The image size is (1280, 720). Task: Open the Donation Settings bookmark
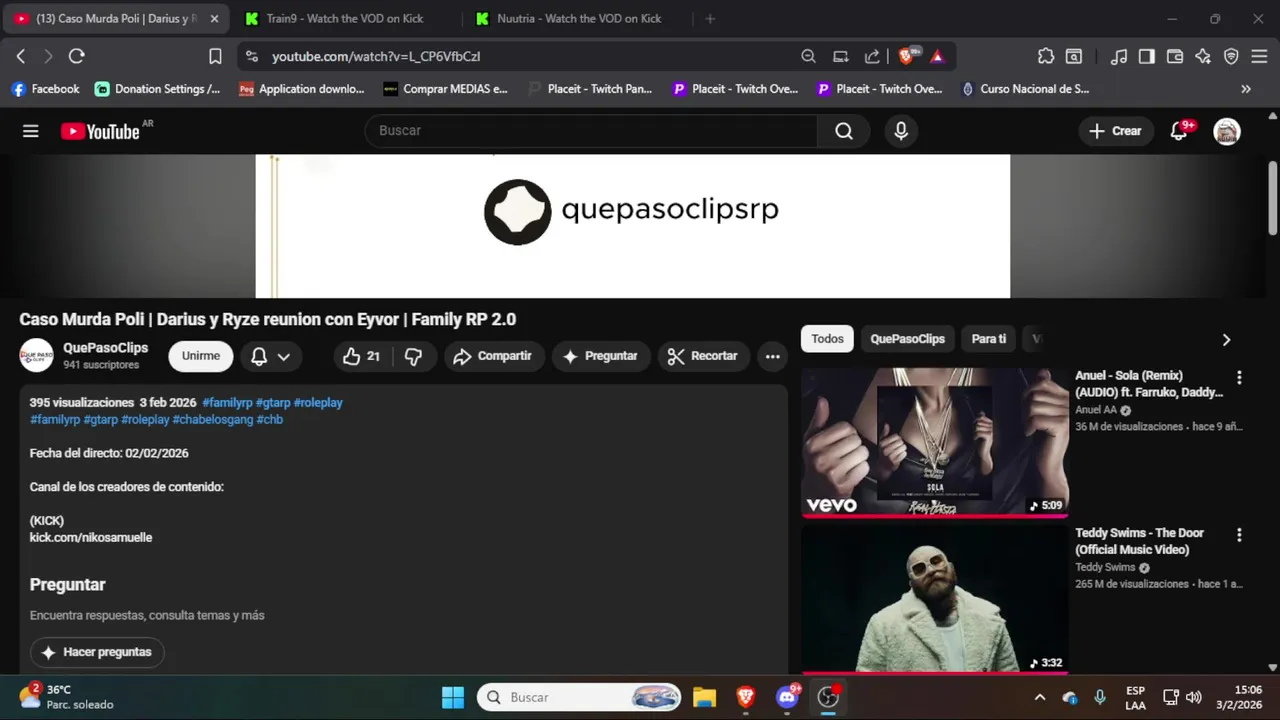coord(157,89)
